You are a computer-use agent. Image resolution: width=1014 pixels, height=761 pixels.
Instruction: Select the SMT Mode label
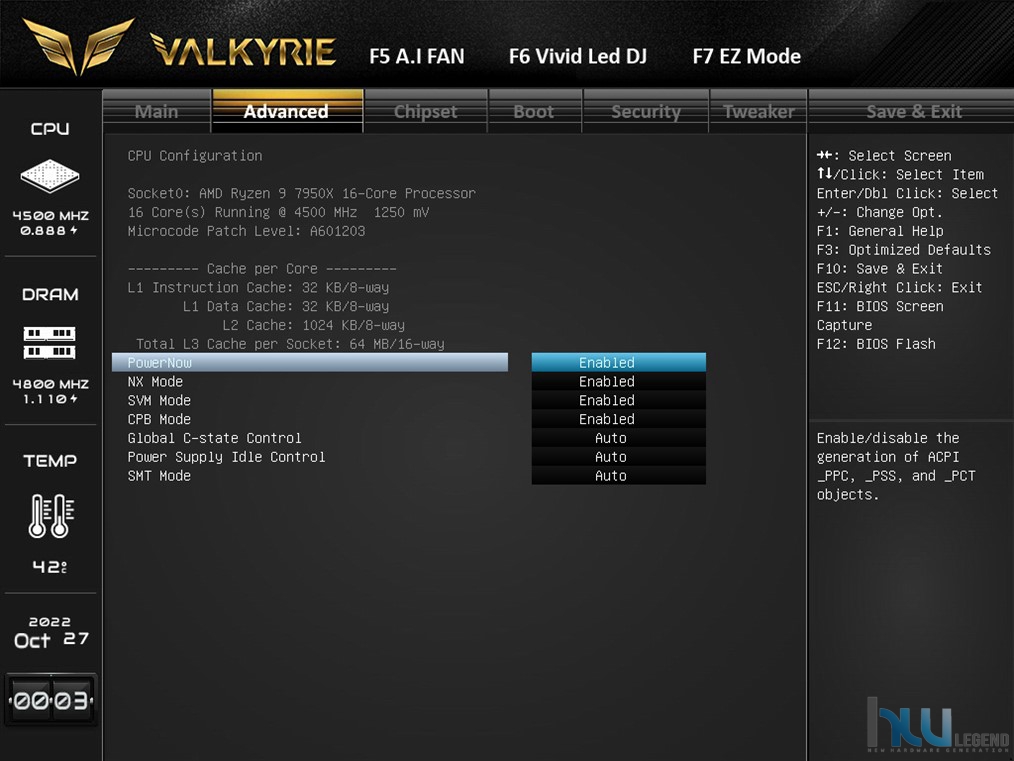[159, 475]
